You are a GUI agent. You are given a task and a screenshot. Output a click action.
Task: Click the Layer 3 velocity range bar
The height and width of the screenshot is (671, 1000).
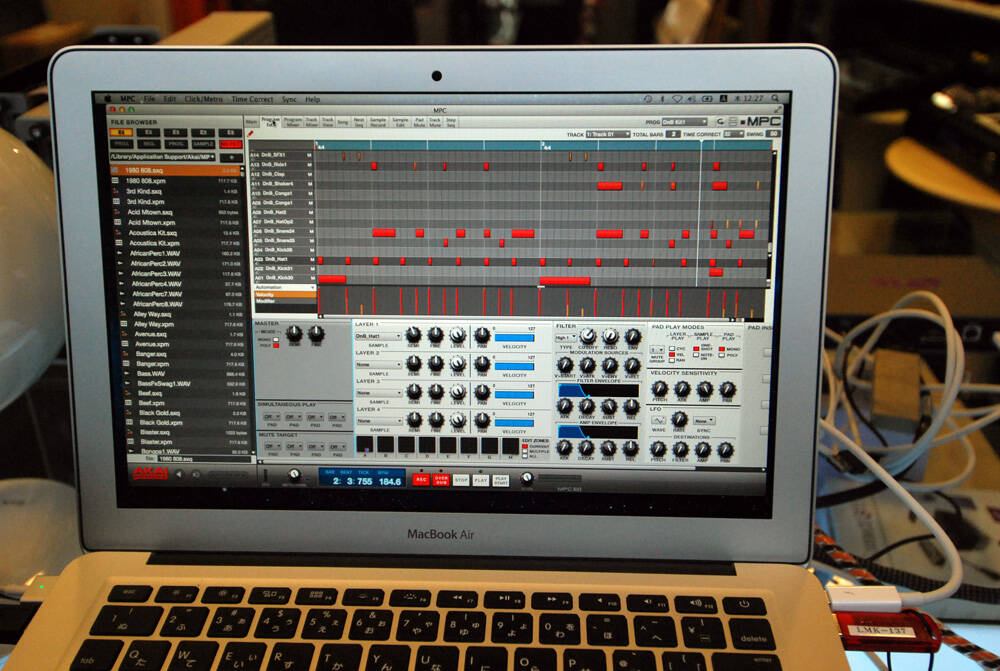[515, 395]
